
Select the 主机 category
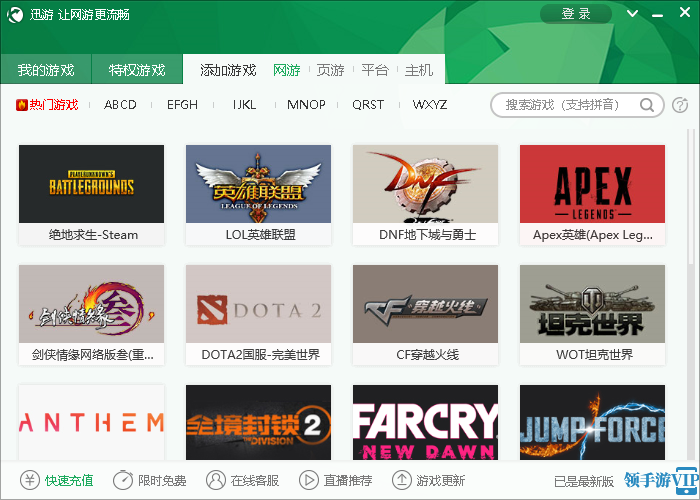(x=419, y=70)
